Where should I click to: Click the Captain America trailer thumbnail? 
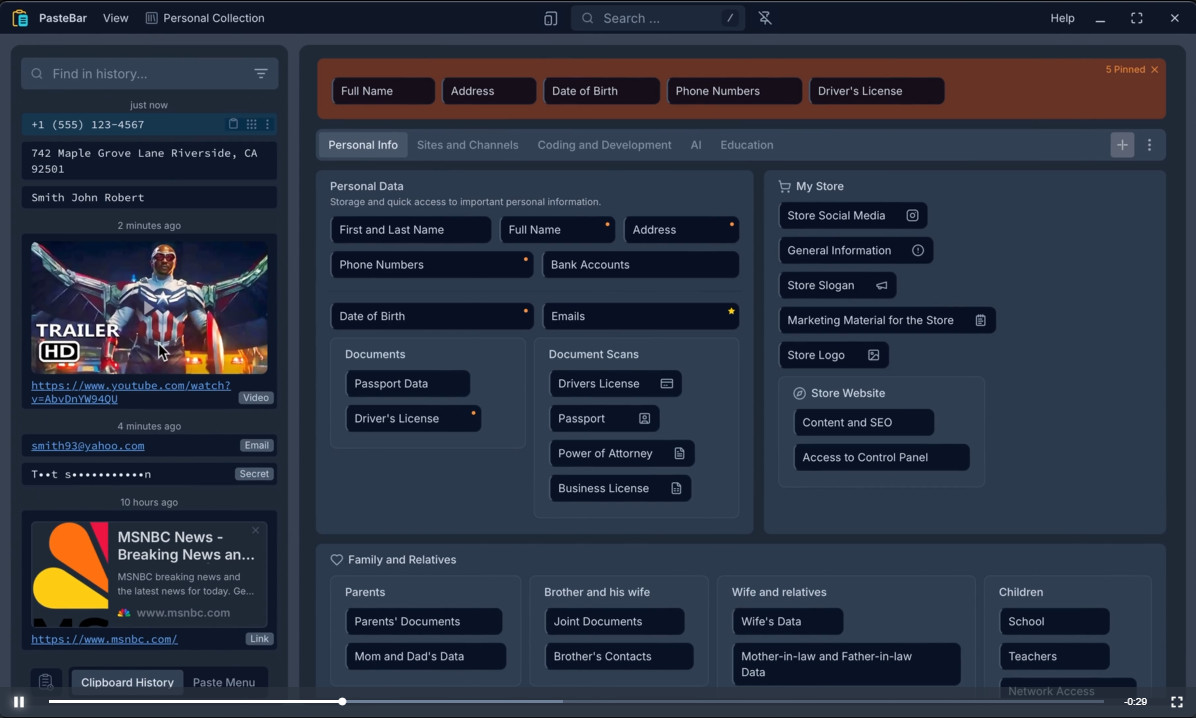(150, 307)
